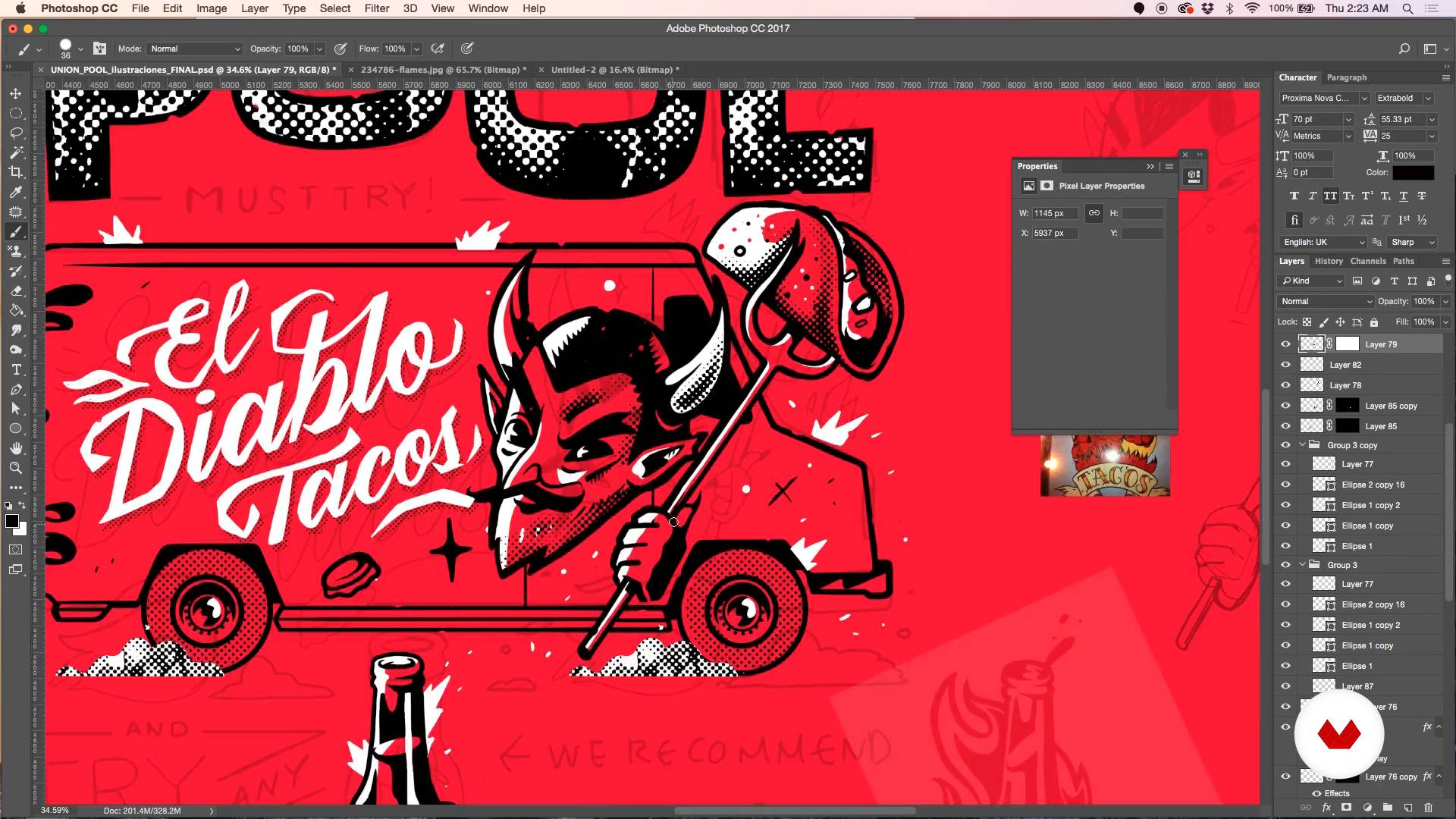Lock transparent pixels icon
The image size is (1456, 819).
[x=1307, y=322]
